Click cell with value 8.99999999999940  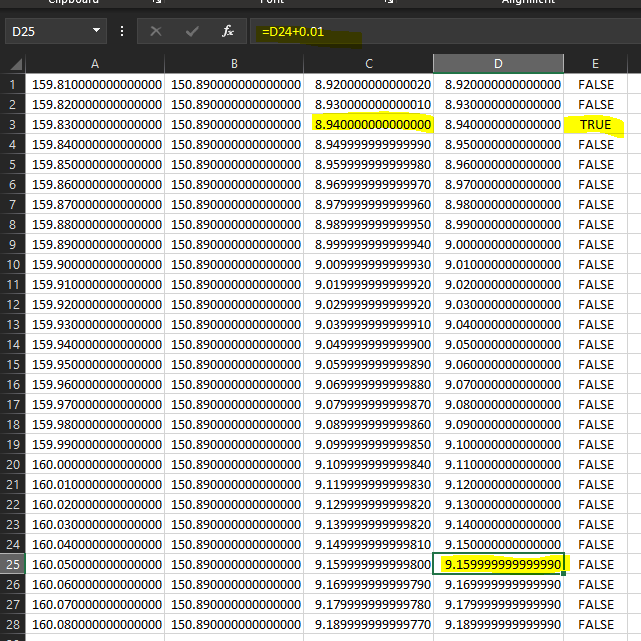(x=369, y=244)
